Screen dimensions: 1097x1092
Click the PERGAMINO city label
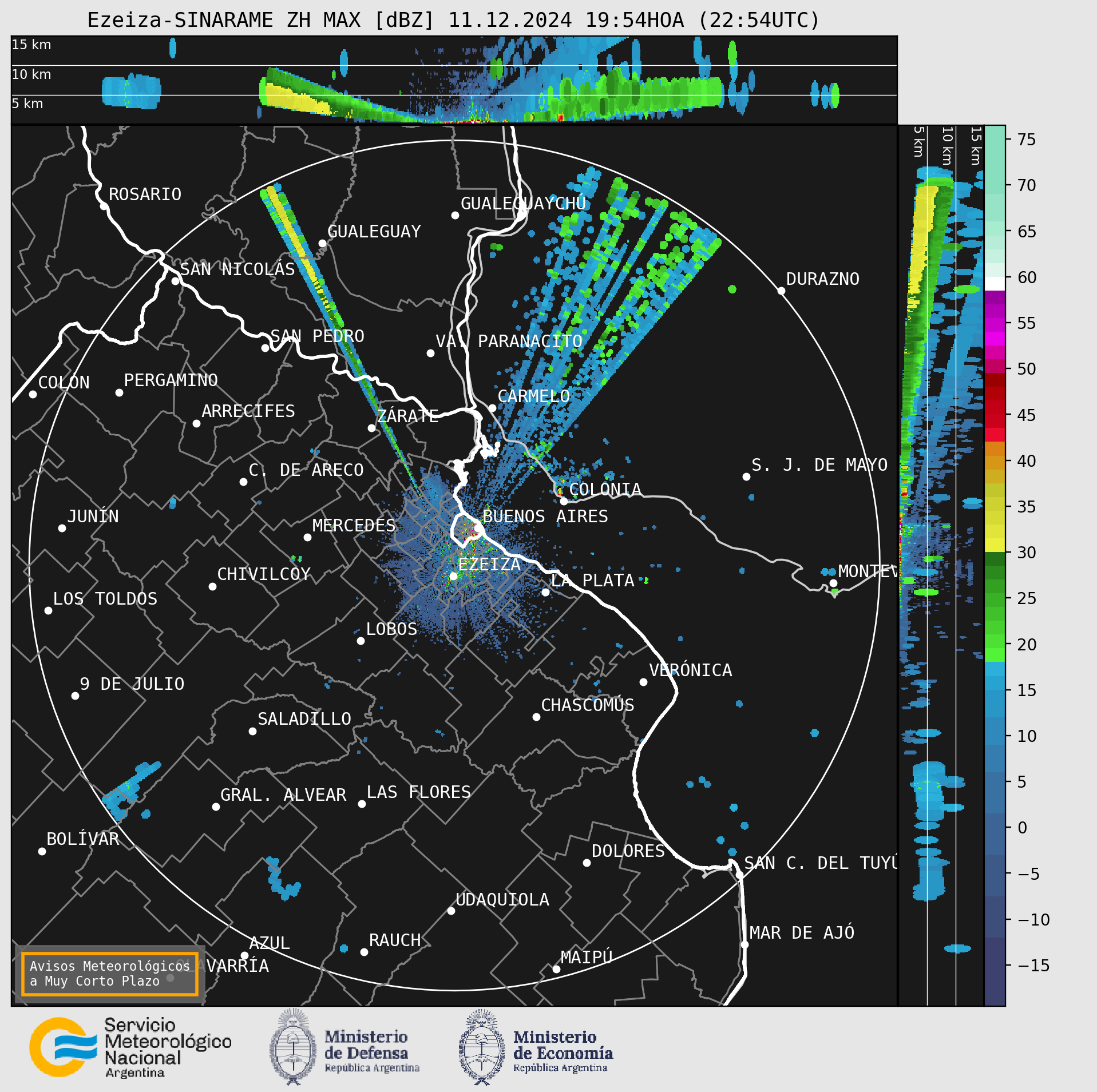[x=171, y=380]
